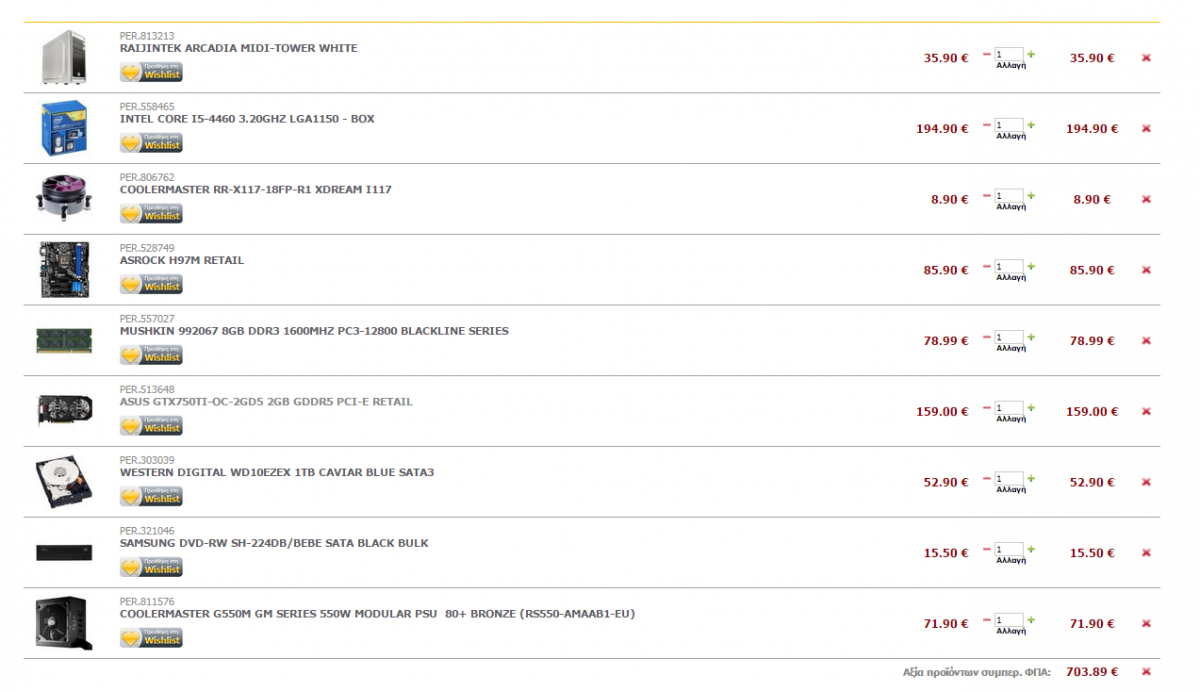Click Αλλαγή under Coolermaster XDream quantity
Image resolution: width=1200 pixels, height=692 pixels.
point(1010,207)
